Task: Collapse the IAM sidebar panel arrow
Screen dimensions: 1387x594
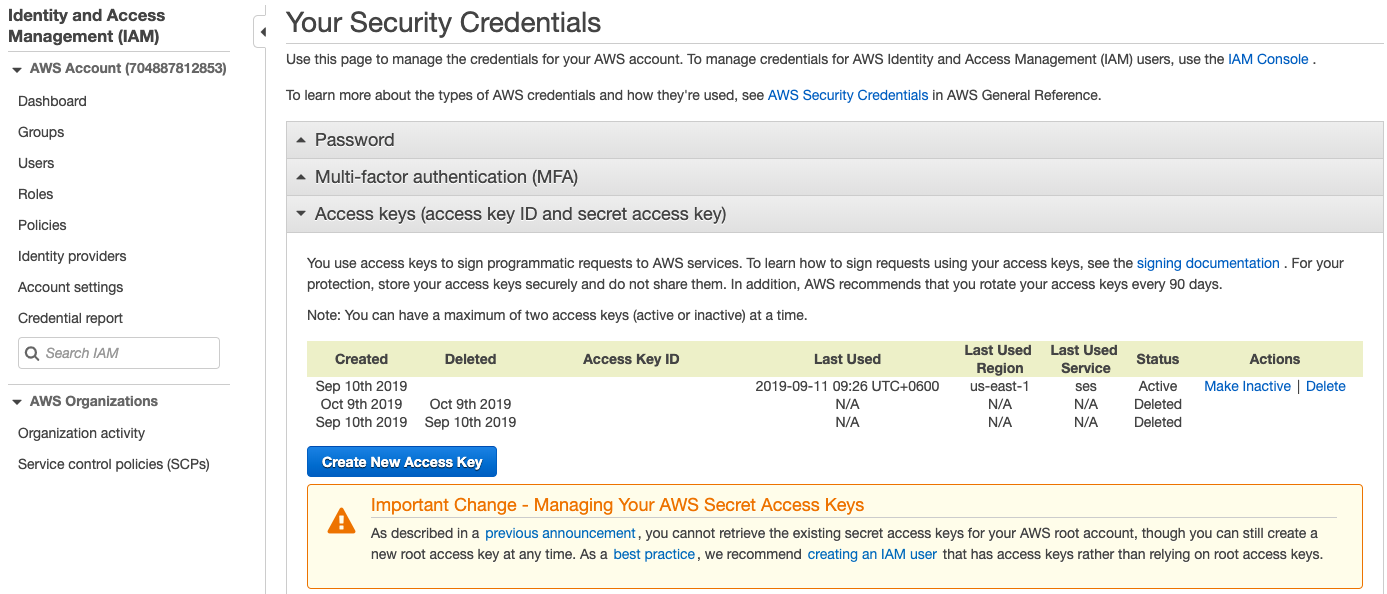Action: click(262, 32)
